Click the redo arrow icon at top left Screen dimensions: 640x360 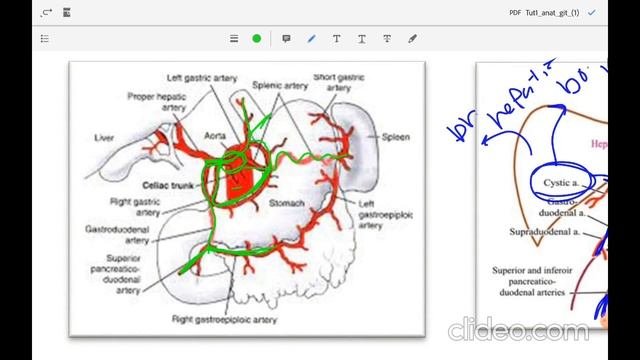(x=47, y=13)
